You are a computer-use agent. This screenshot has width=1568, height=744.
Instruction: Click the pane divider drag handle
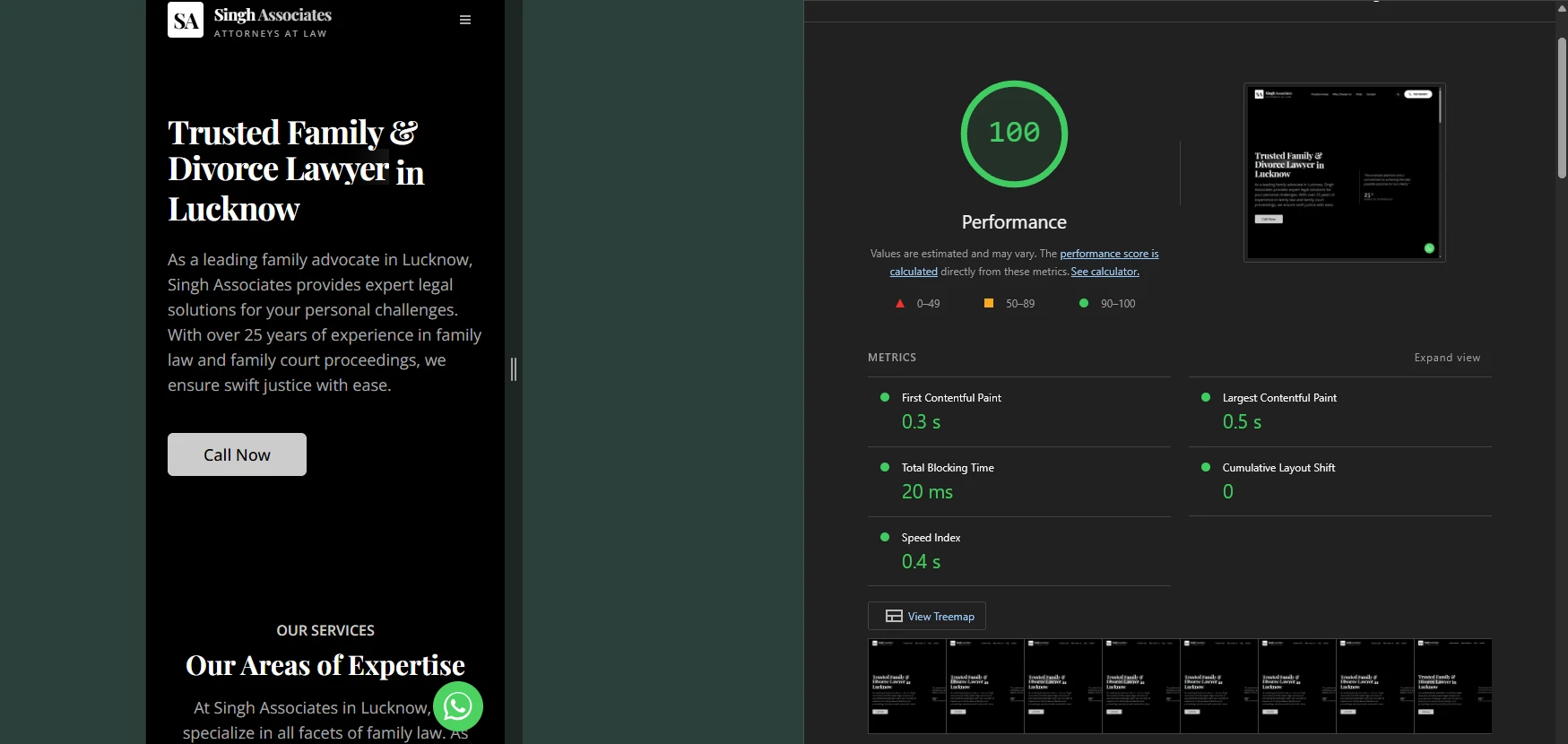(514, 369)
